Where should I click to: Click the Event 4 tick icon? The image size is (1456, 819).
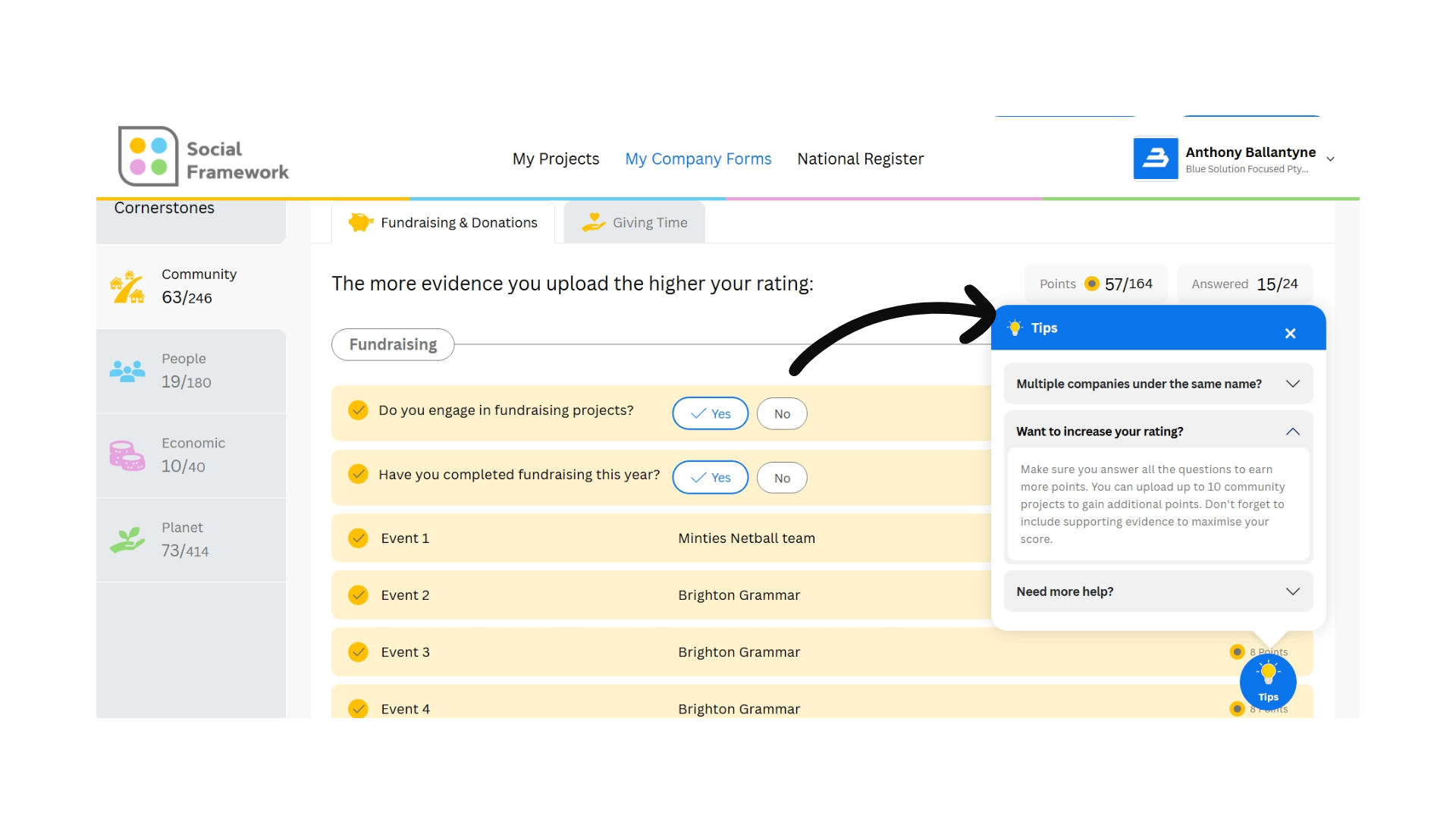[358, 709]
